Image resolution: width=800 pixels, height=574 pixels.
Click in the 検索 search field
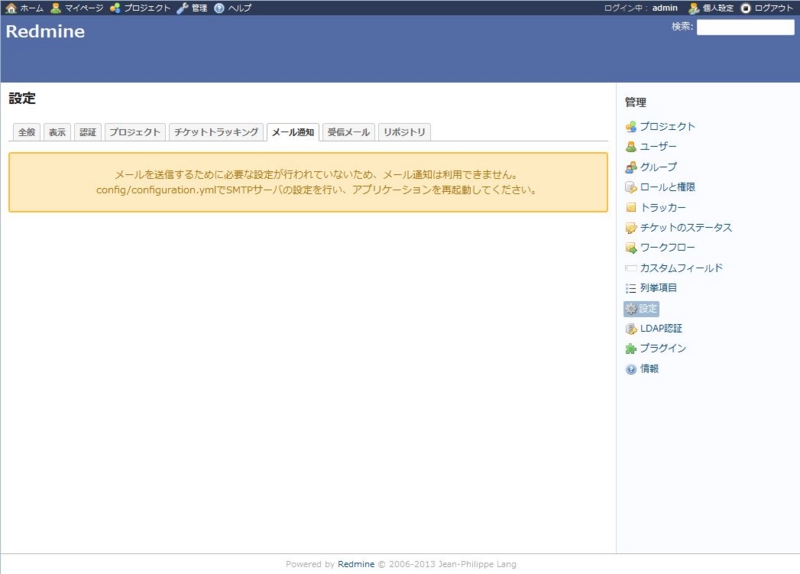point(745,27)
